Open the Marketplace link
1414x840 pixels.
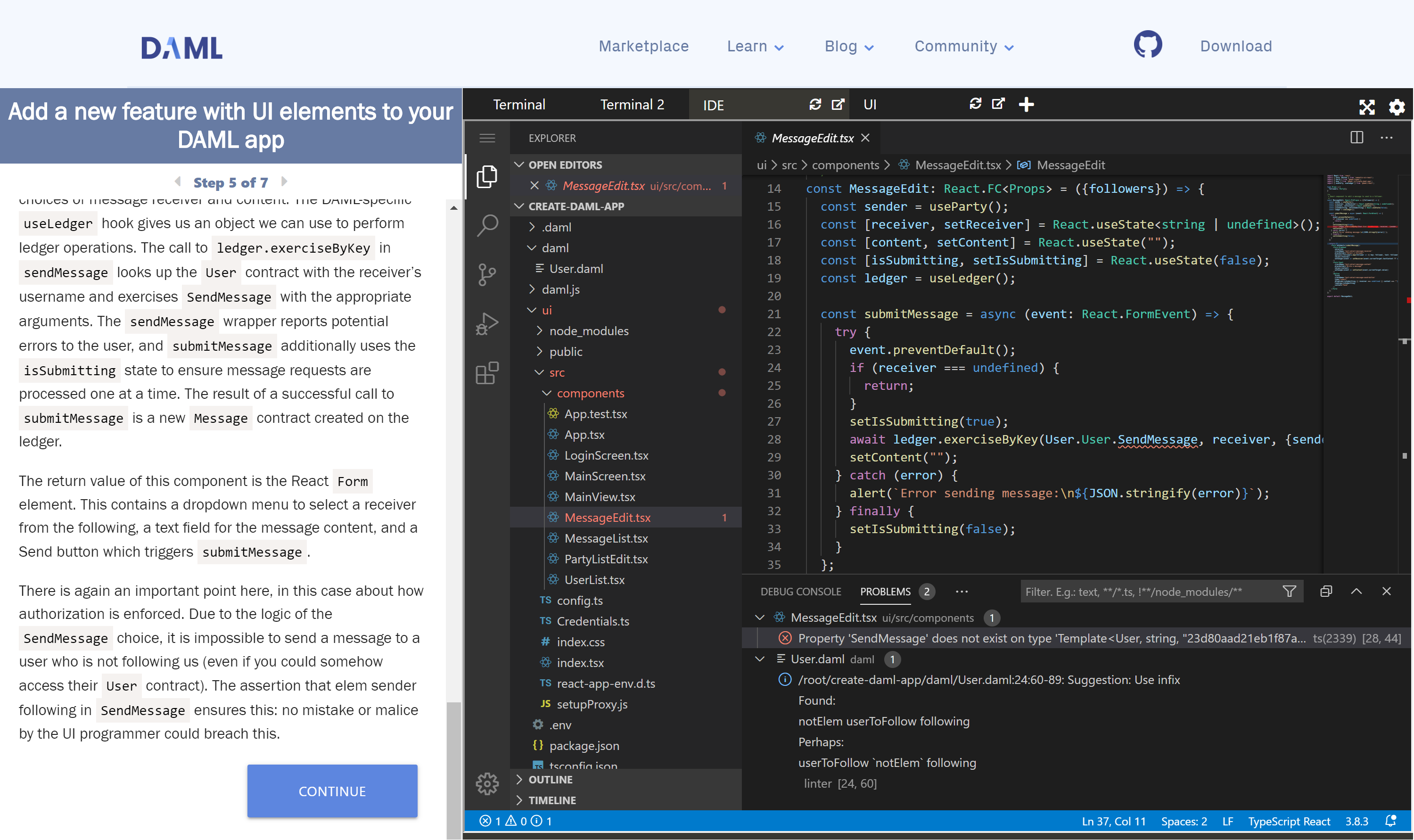643,46
